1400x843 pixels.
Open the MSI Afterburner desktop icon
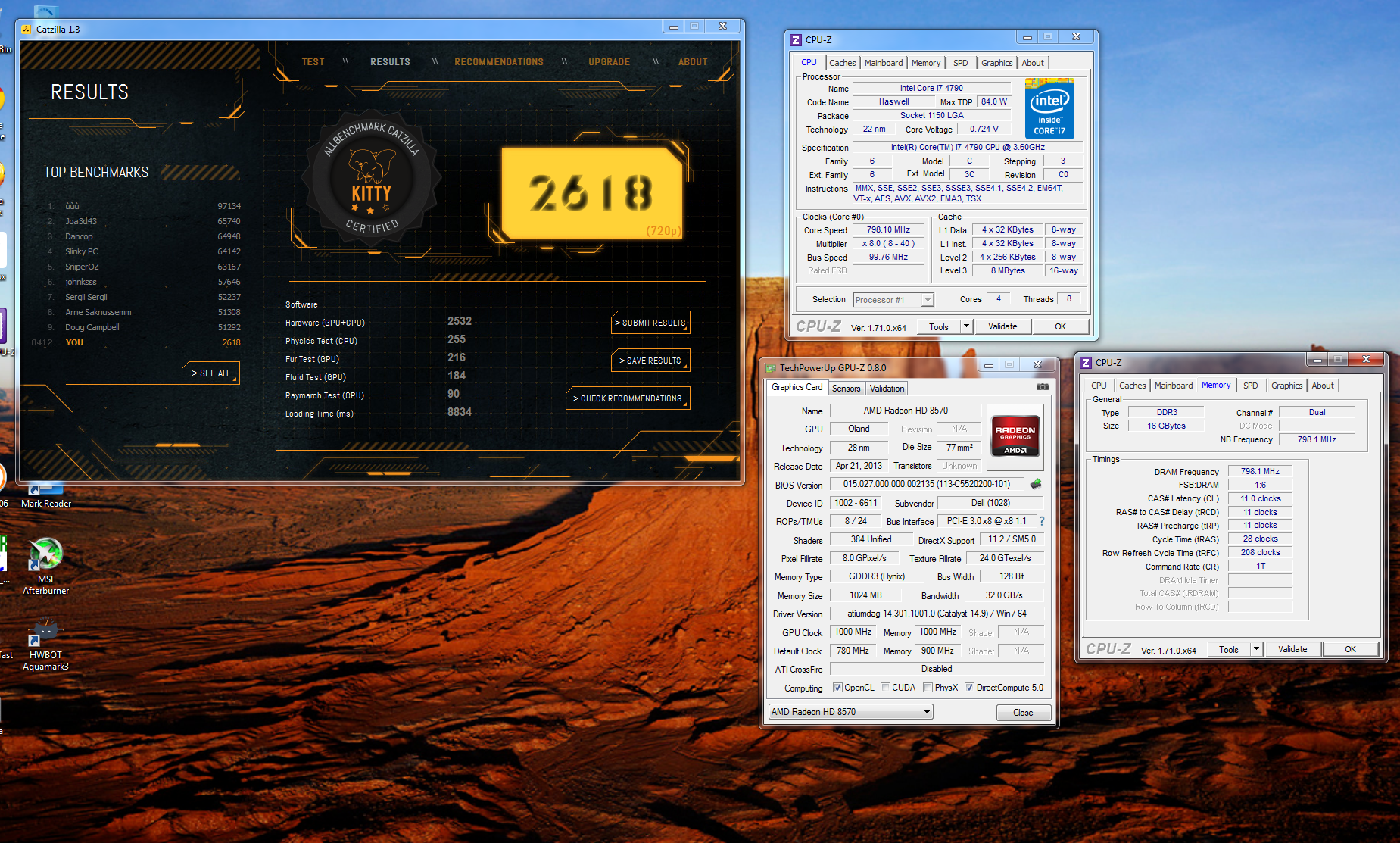(45, 566)
